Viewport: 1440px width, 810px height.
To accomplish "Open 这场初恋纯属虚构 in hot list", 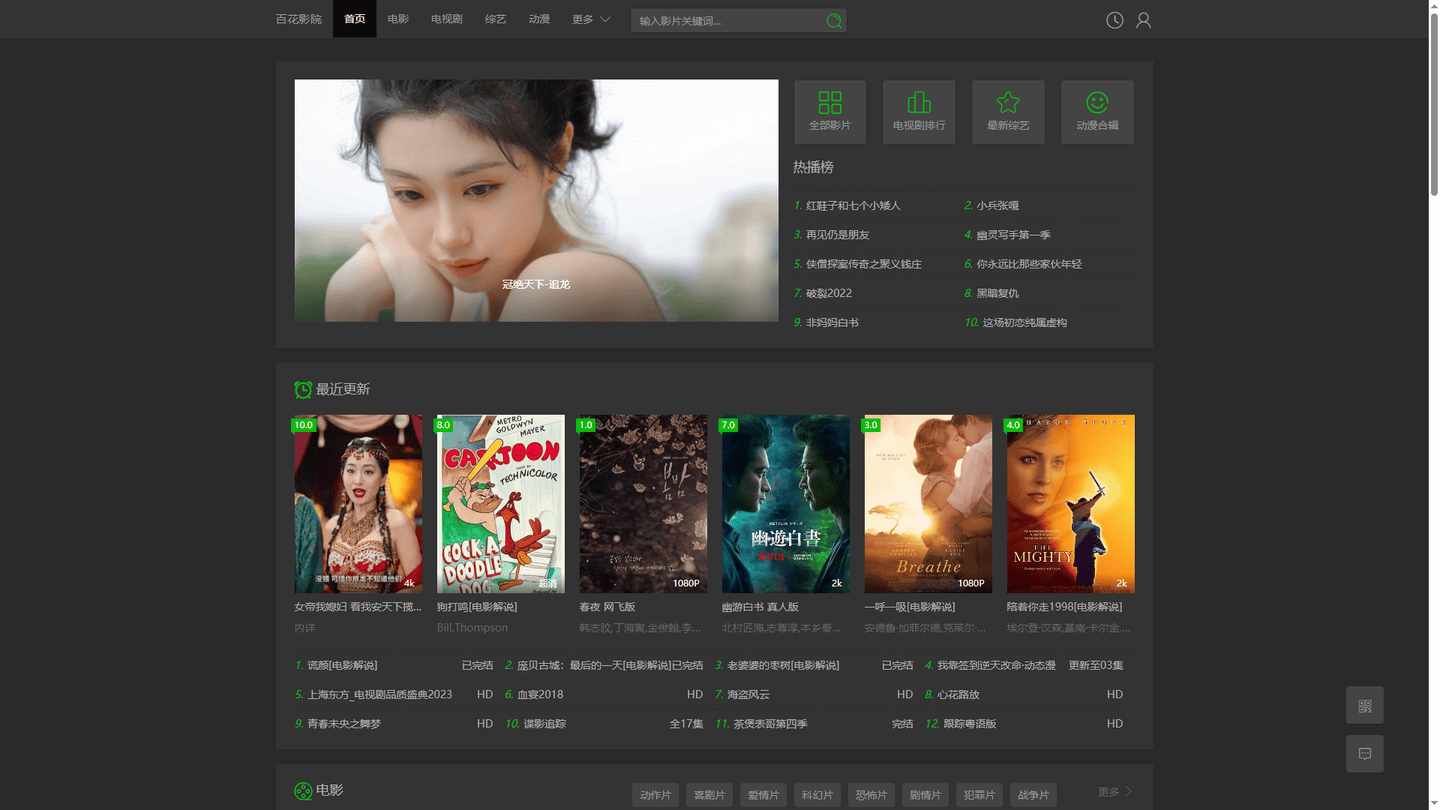I will tap(1025, 323).
